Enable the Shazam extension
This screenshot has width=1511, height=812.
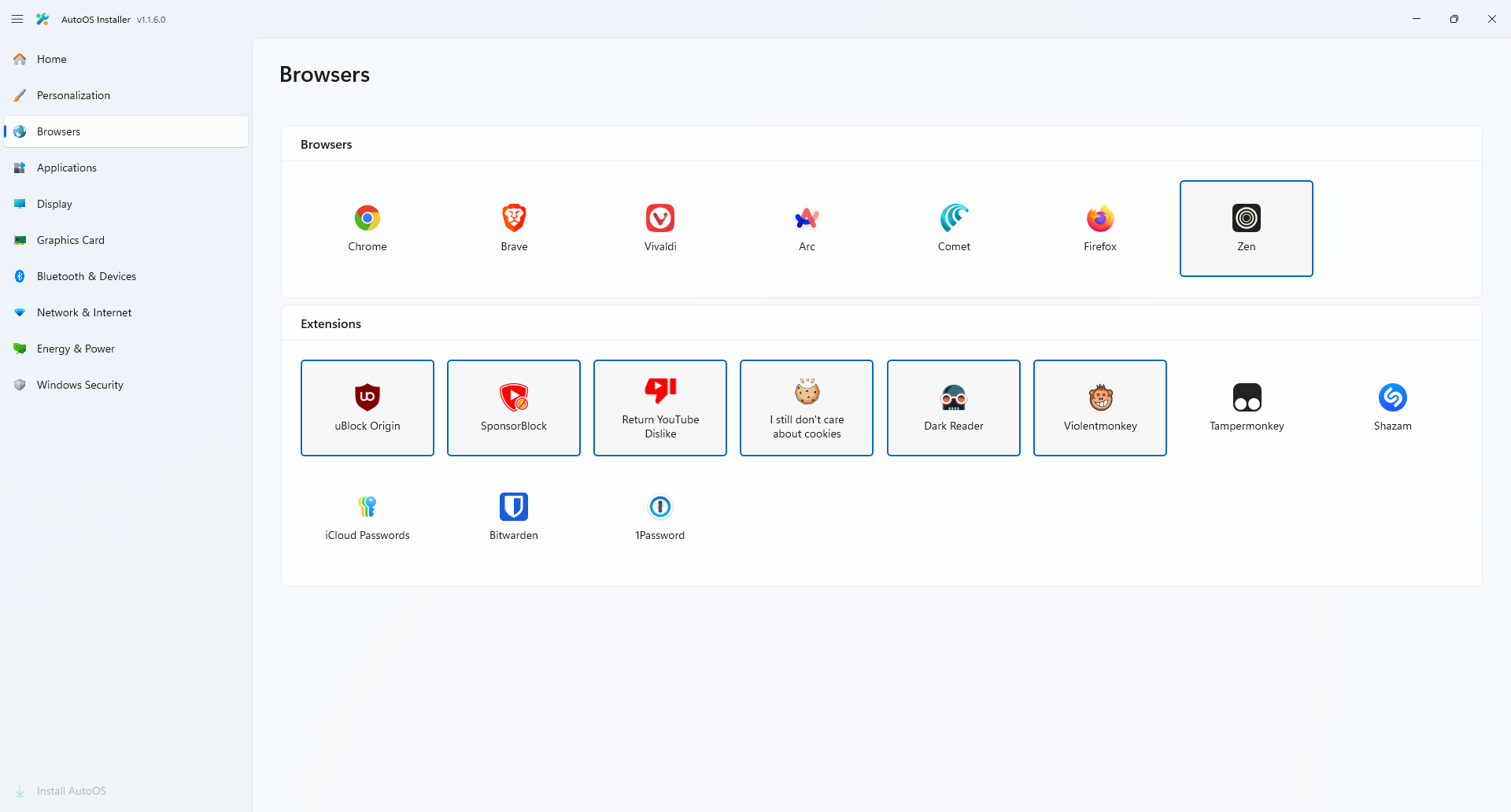point(1393,408)
